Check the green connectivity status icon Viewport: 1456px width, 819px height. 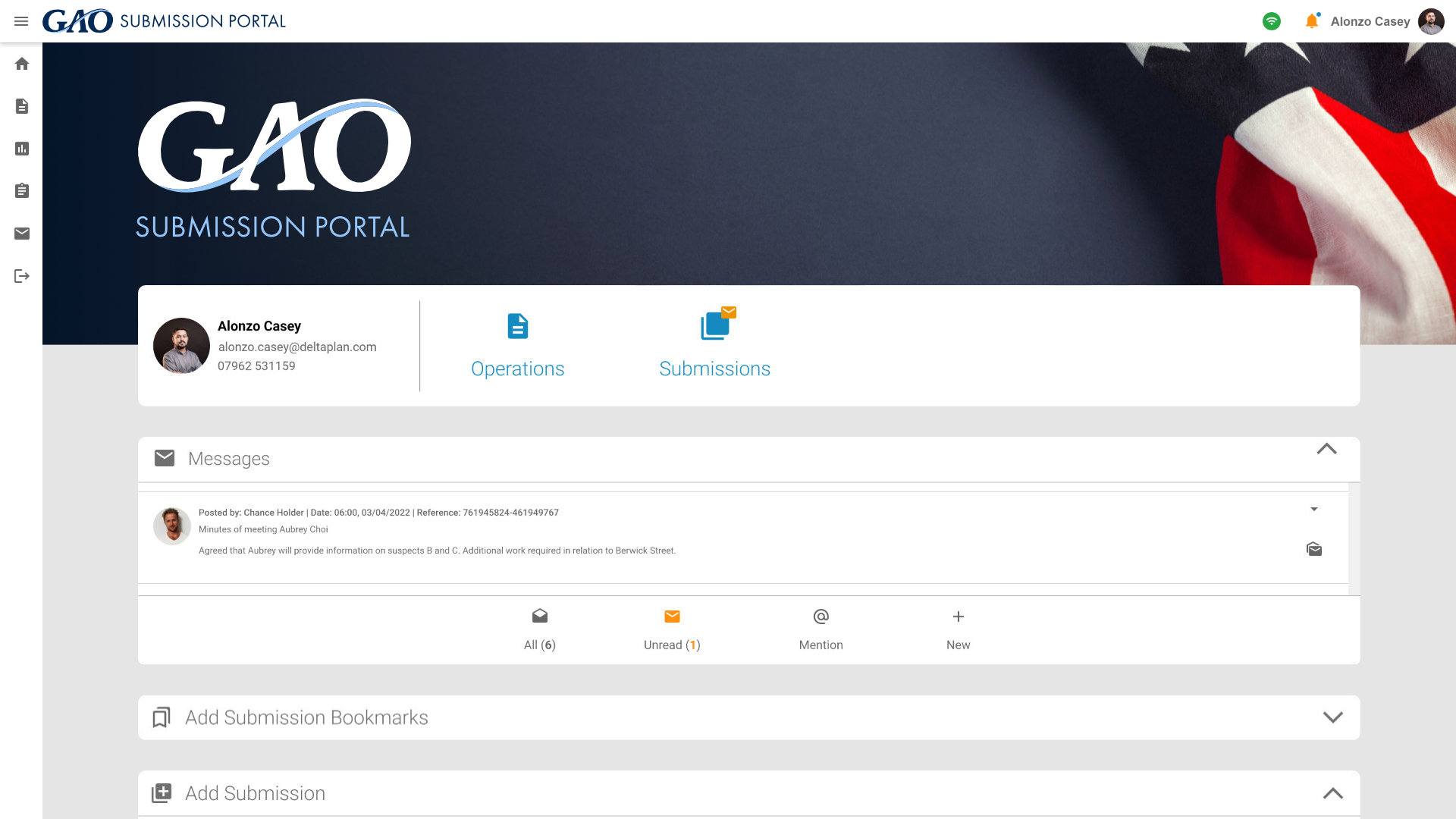(1272, 21)
